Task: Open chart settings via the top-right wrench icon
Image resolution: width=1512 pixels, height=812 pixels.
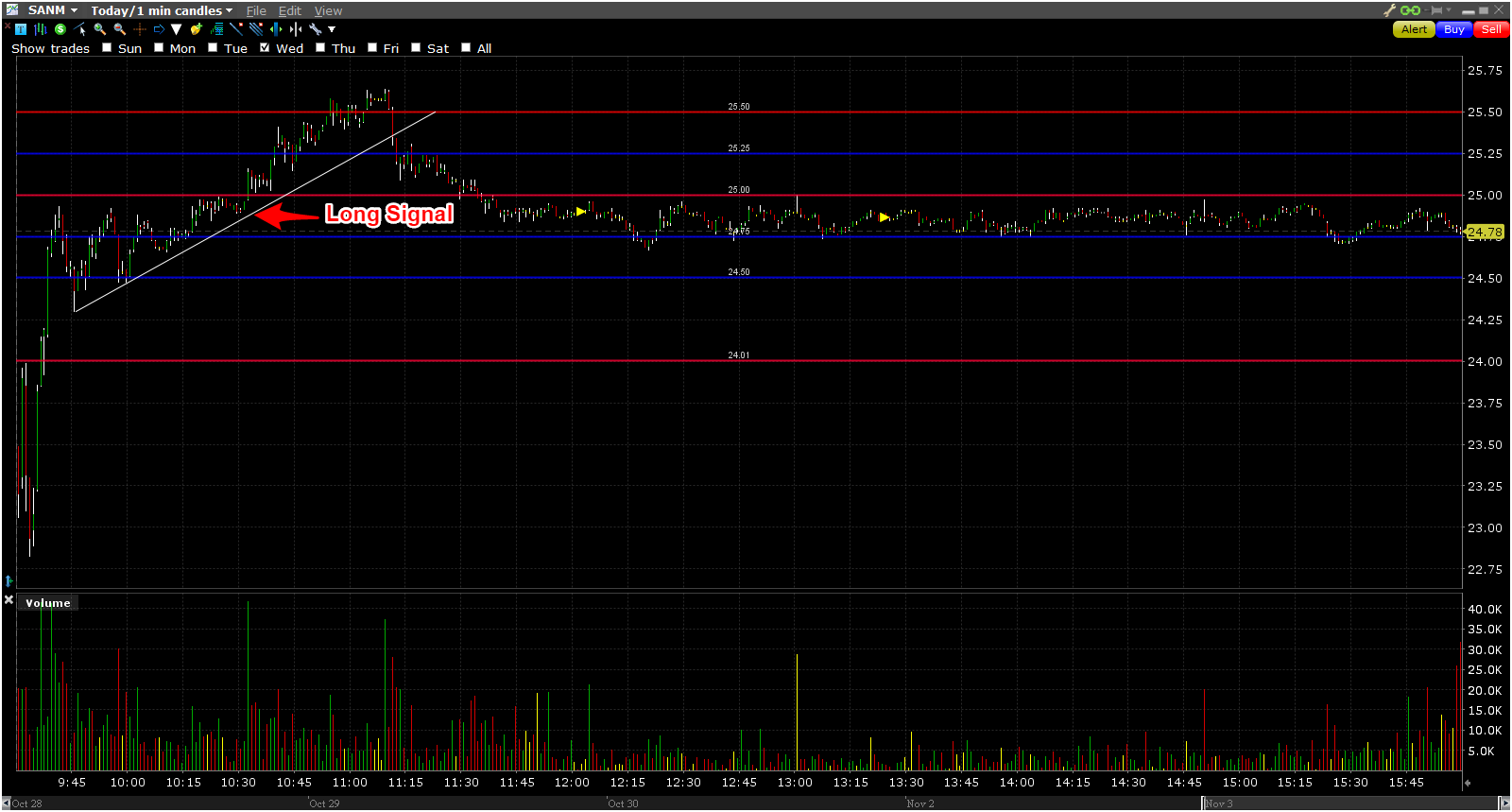Action: tap(1389, 10)
